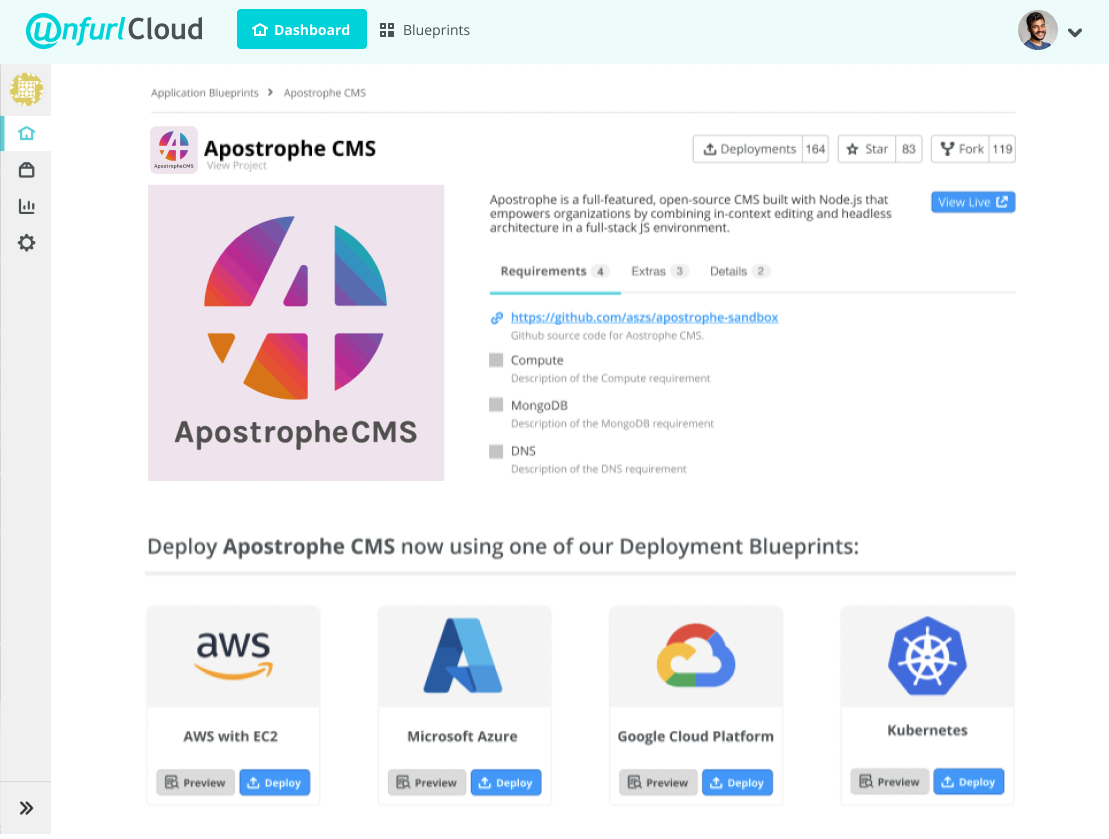Click the user profile avatar

point(1037,30)
